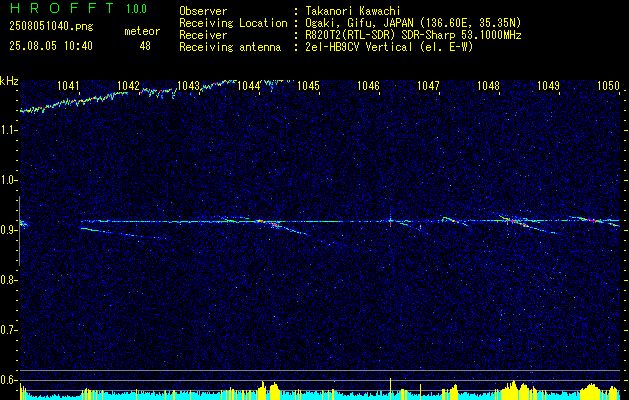Click the 0.9 kHz frequency label
This screenshot has width=629, height=400.
(8, 230)
